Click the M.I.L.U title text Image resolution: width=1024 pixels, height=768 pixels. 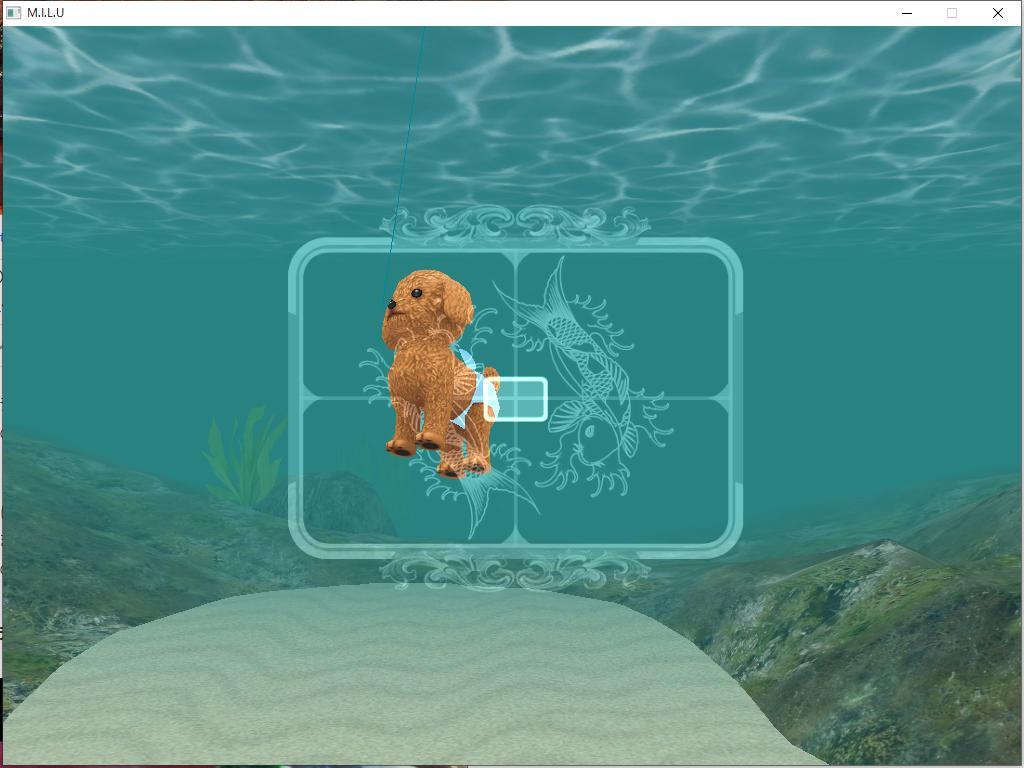tap(46, 13)
